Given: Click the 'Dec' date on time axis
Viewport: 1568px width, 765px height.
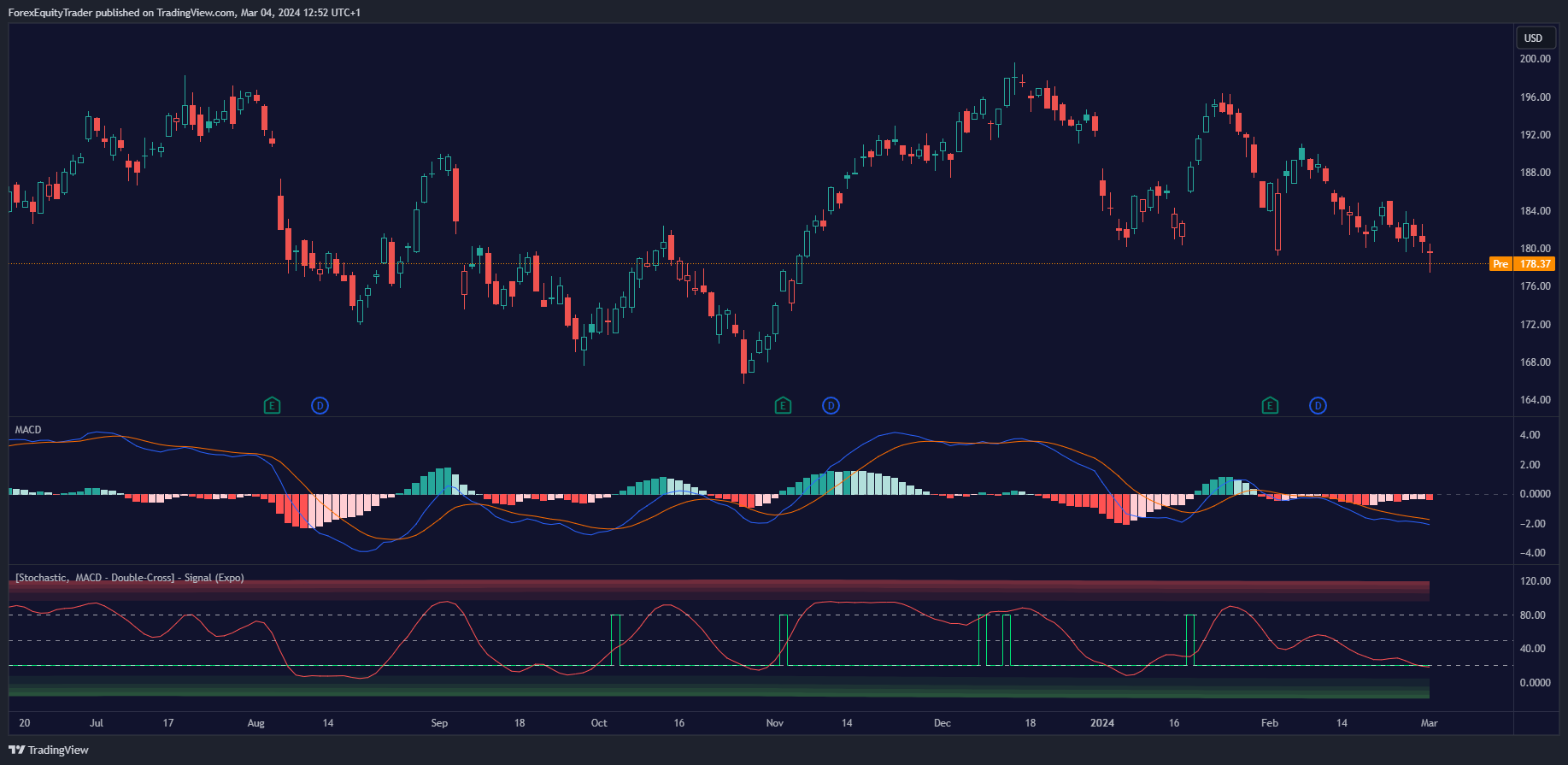Looking at the screenshot, I should point(943,723).
